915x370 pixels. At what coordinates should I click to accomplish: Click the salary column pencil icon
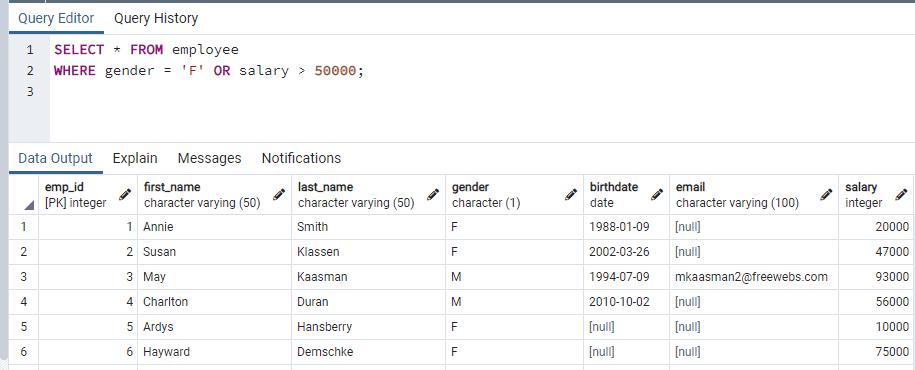[x=902, y=194]
